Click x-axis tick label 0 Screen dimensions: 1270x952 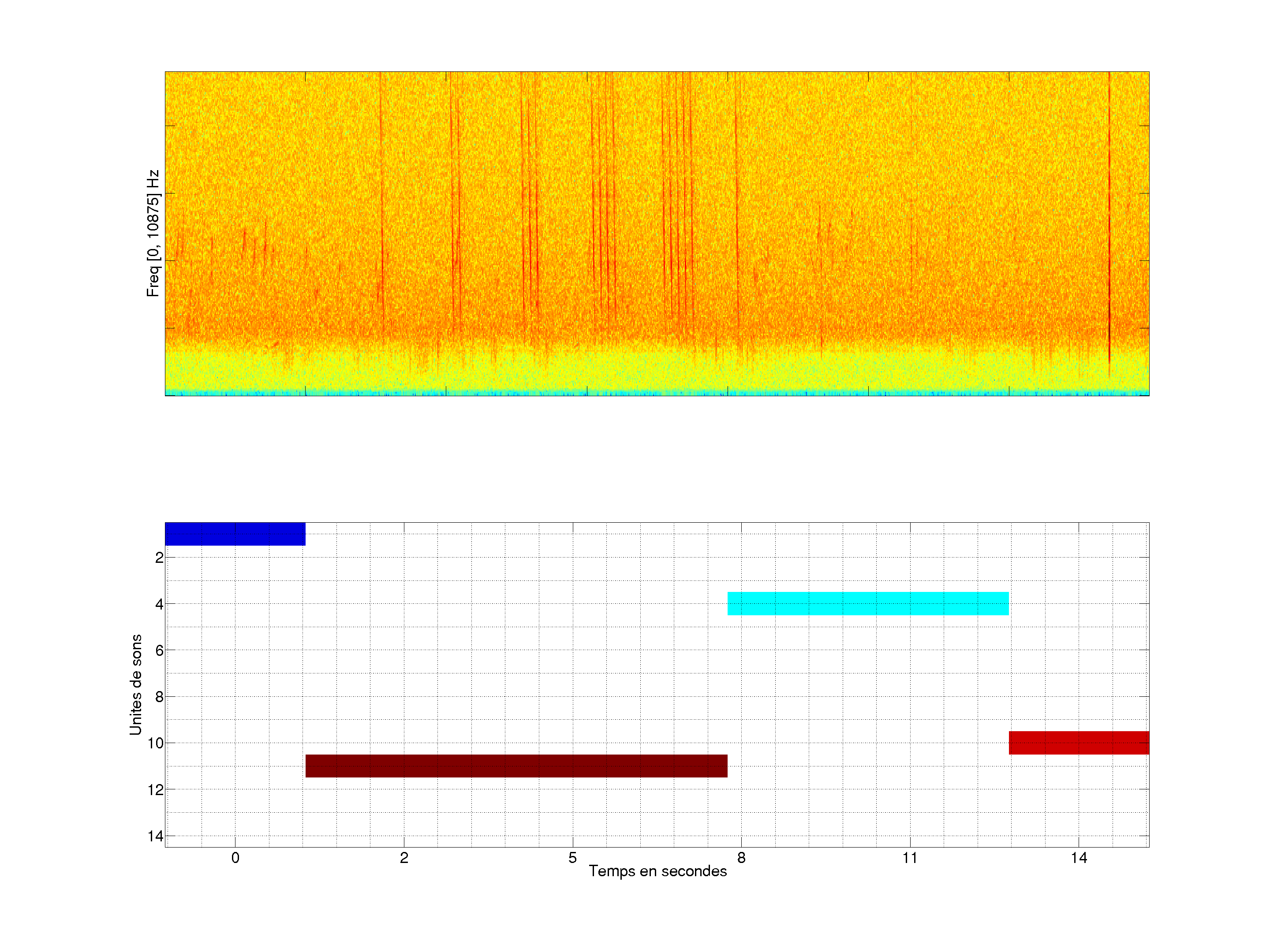click(235, 858)
